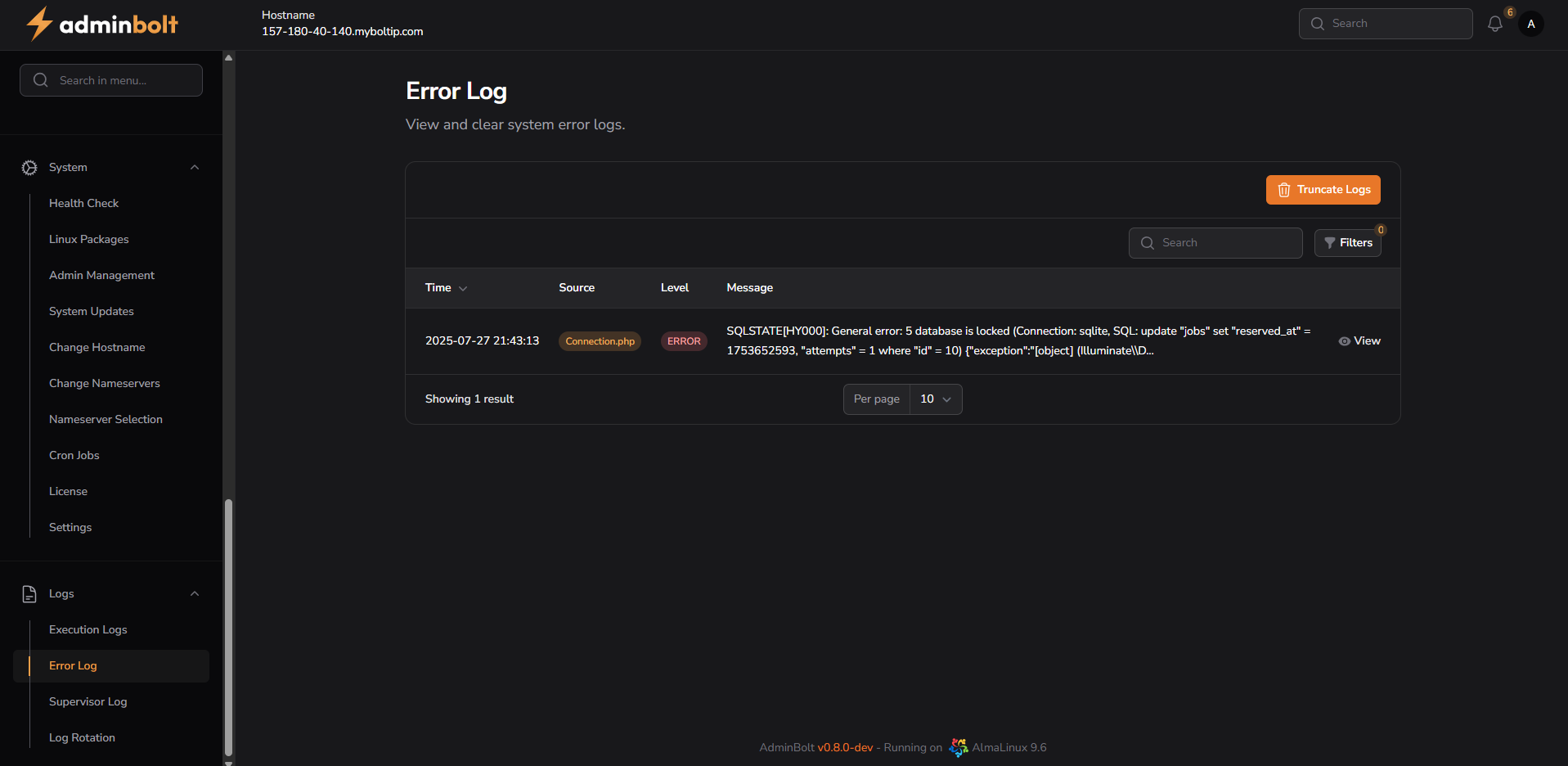
Task: Open the notifications bell icon
Action: [x=1495, y=24]
